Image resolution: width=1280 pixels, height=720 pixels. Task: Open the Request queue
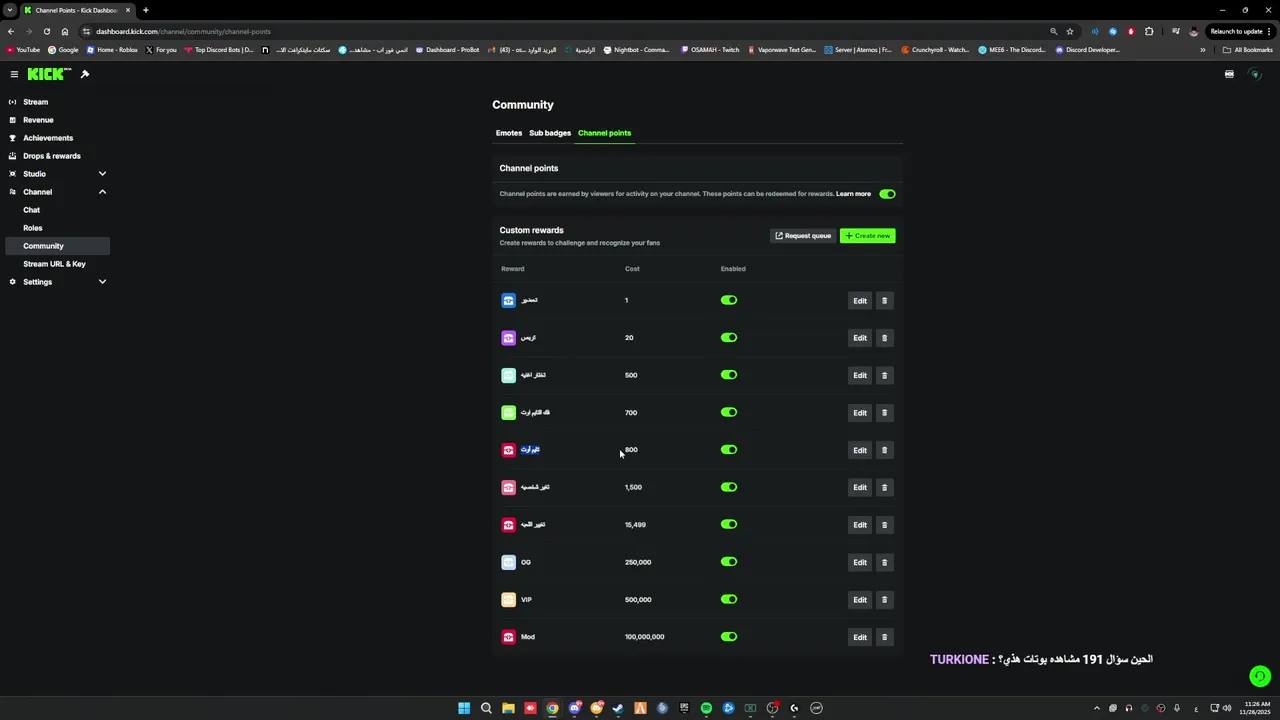pos(803,236)
